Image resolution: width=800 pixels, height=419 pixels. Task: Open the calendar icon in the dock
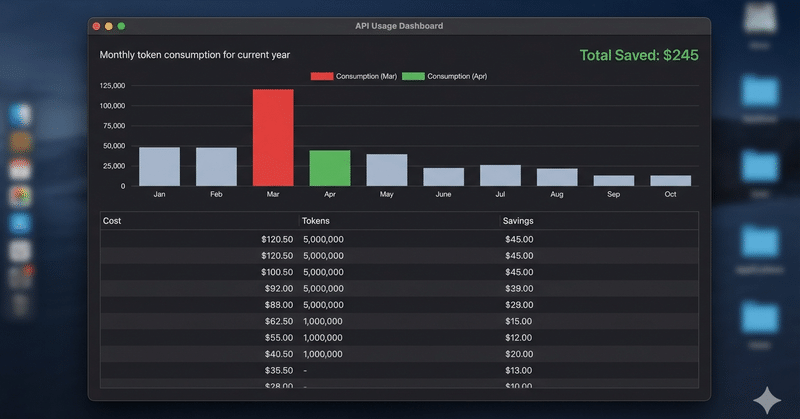(x=20, y=169)
